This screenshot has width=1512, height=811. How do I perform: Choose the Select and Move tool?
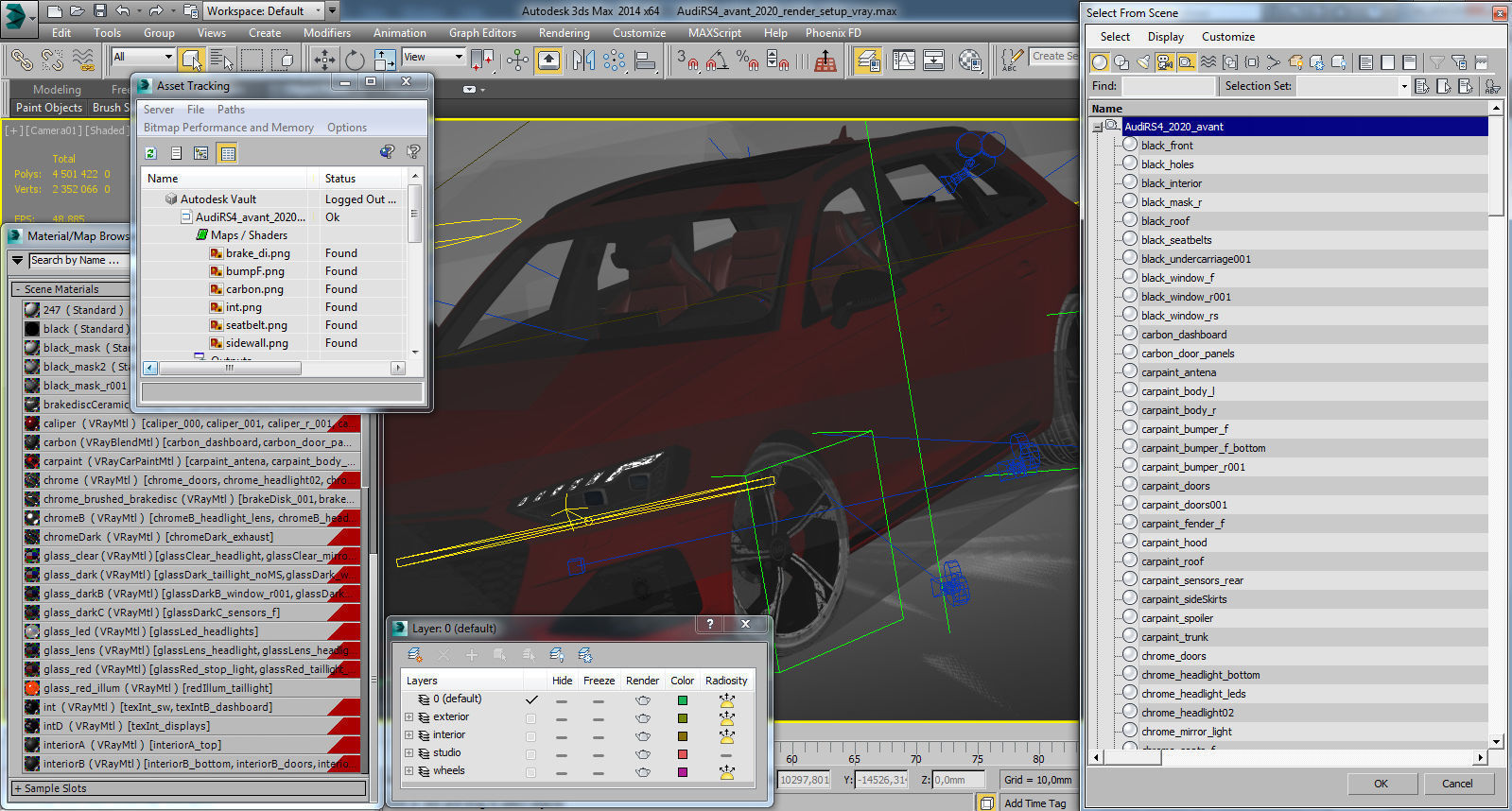point(324,60)
